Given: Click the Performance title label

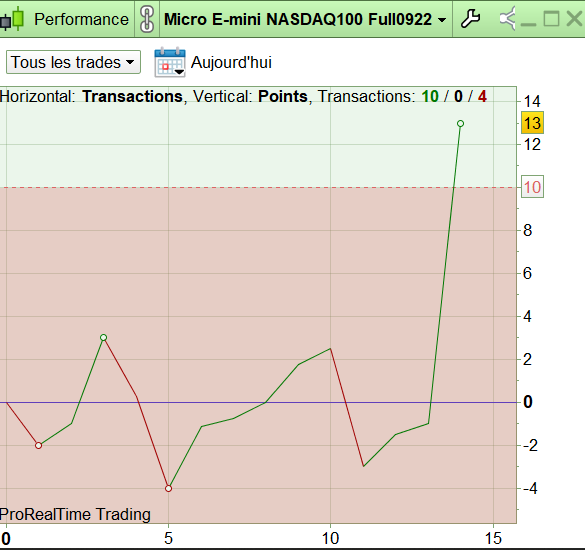Looking at the screenshot, I should pos(81,19).
